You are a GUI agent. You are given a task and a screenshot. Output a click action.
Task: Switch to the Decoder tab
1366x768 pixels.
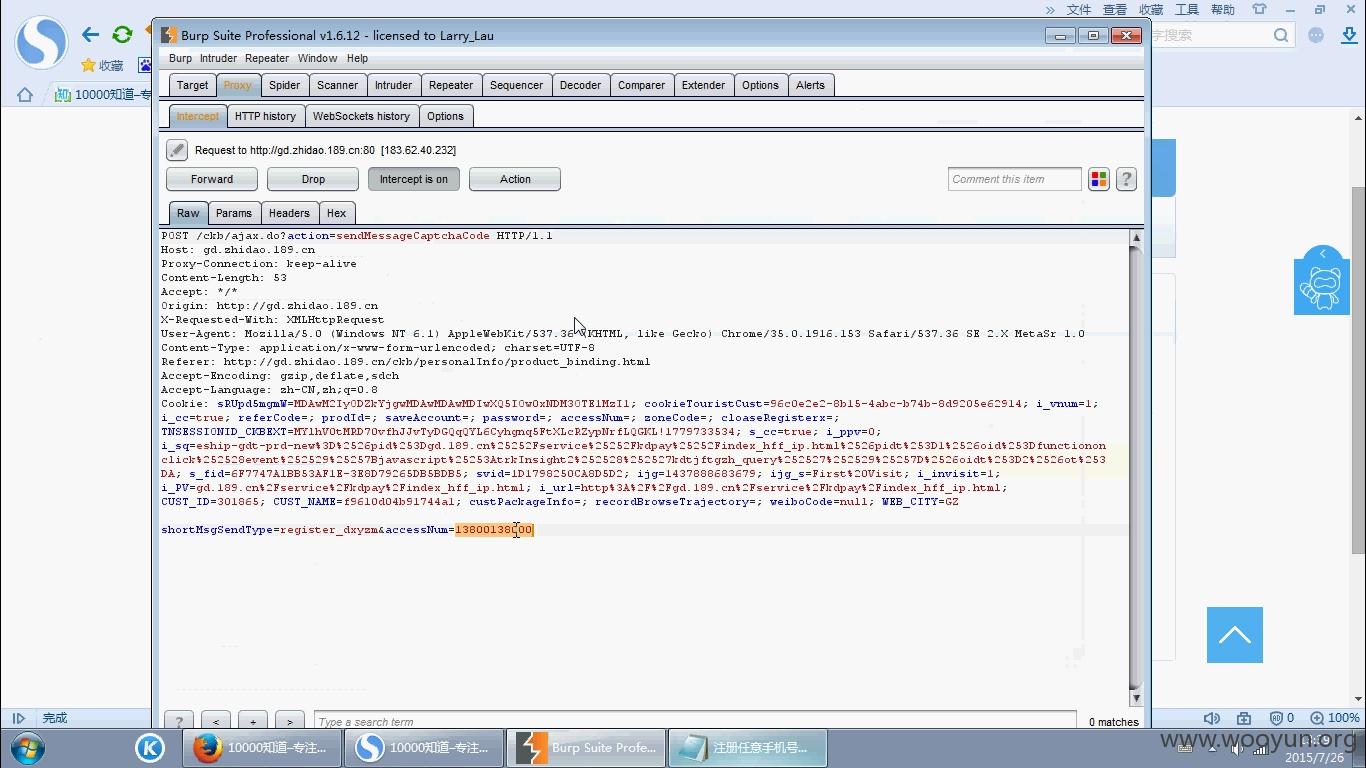point(580,85)
